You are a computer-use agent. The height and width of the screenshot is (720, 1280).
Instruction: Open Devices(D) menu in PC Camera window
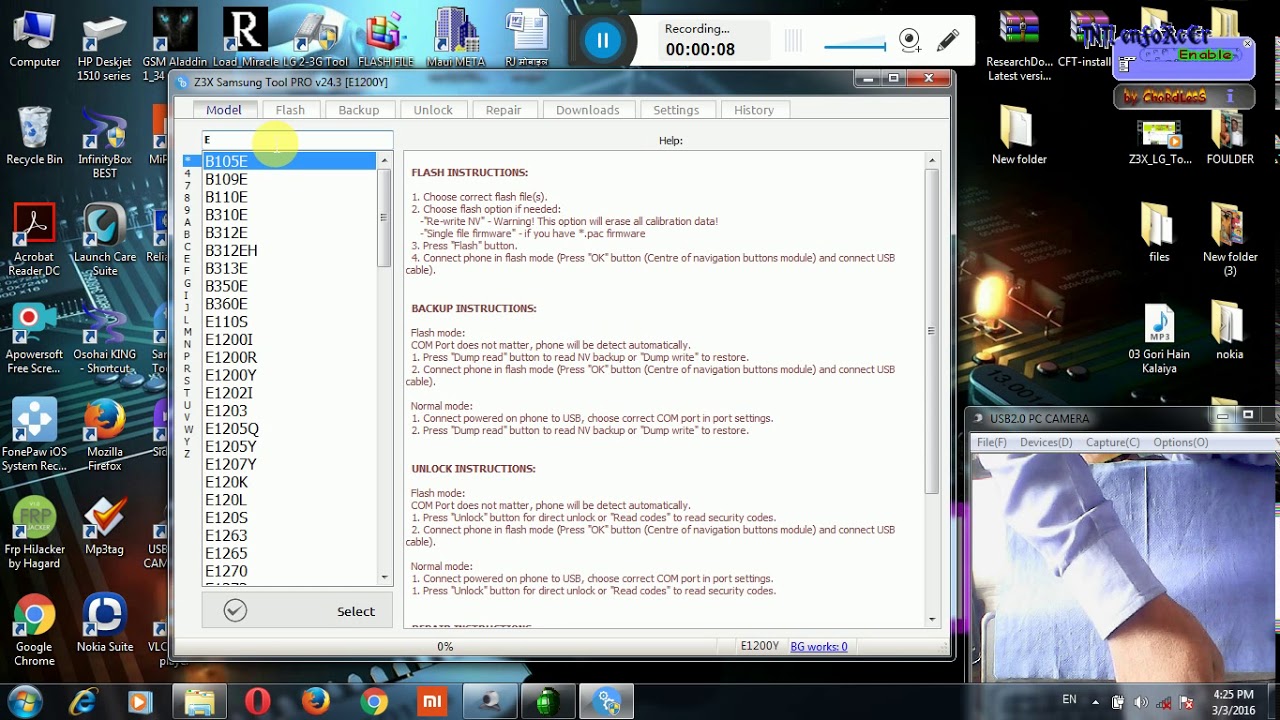click(1045, 443)
